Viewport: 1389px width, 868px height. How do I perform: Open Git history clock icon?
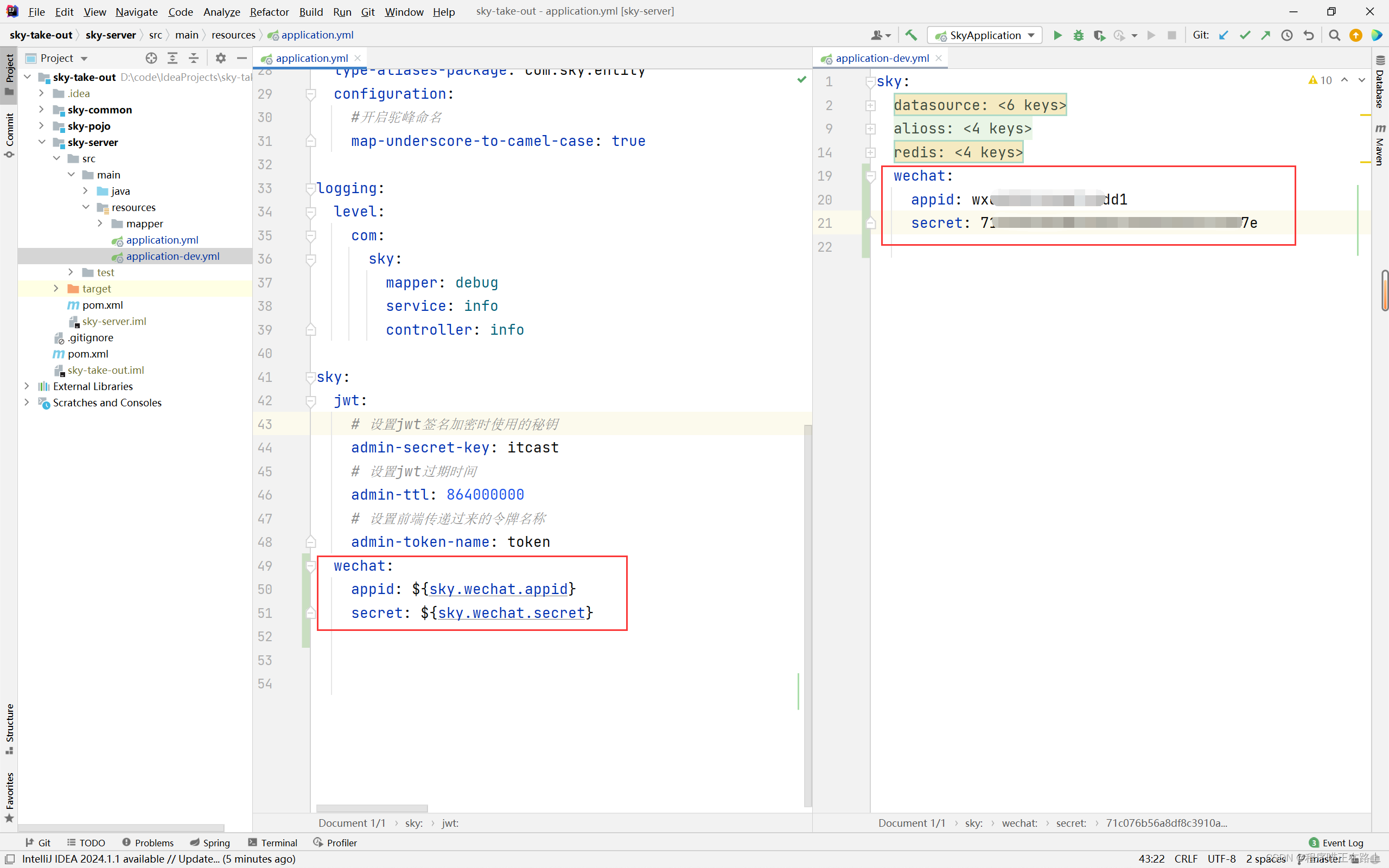[x=1287, y=35]
